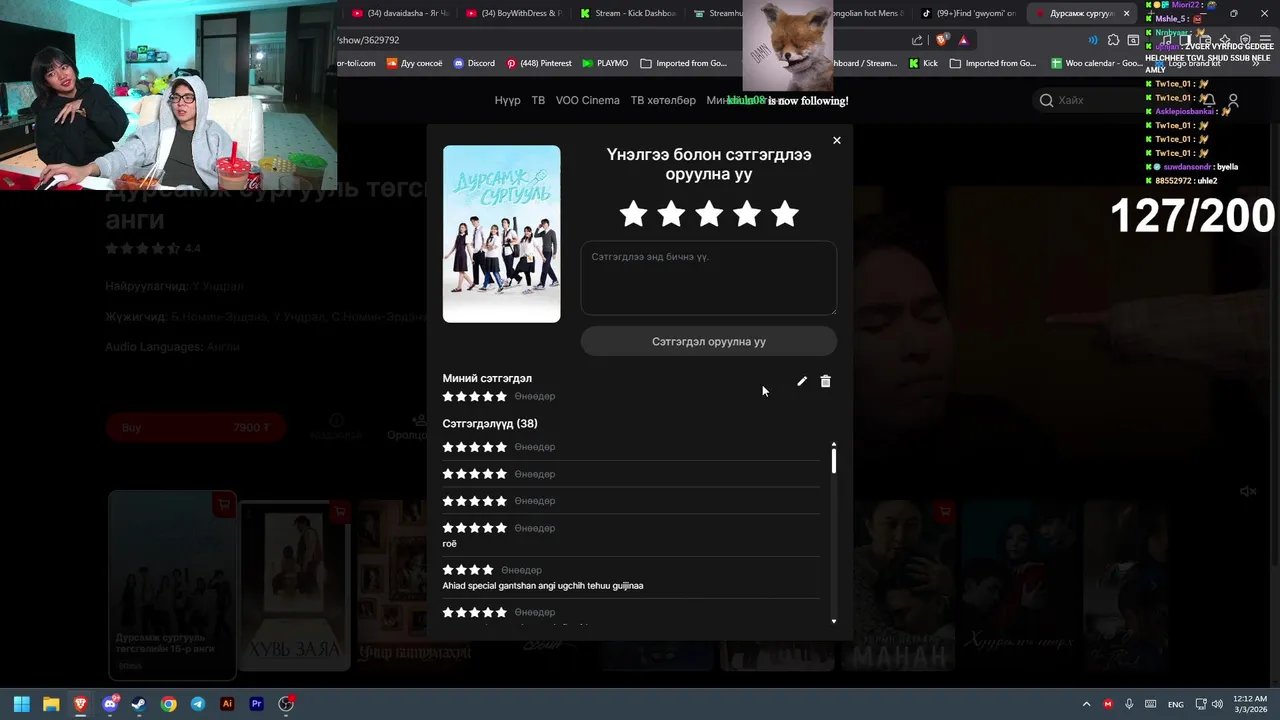Click the ENG language indicator
Screen dimensions: 1280x720
(x=1176, y=704)
